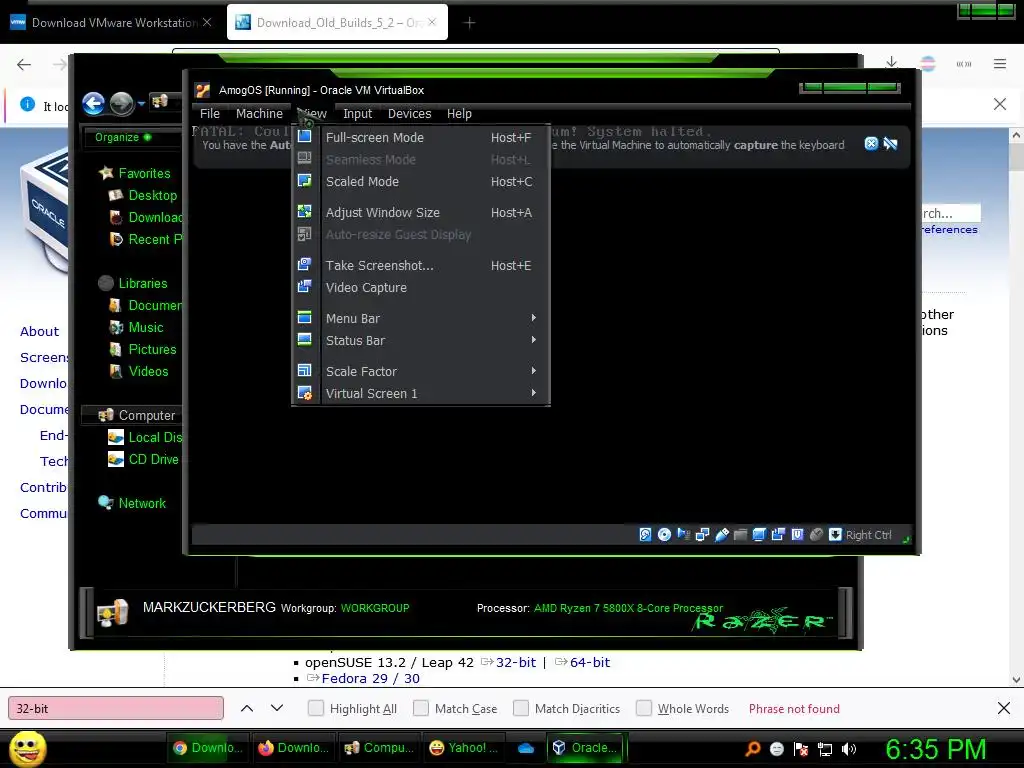This screenshot has height=768, width=1024.
Task: Go to next find match arrow
Action: [x=277, y=709]
